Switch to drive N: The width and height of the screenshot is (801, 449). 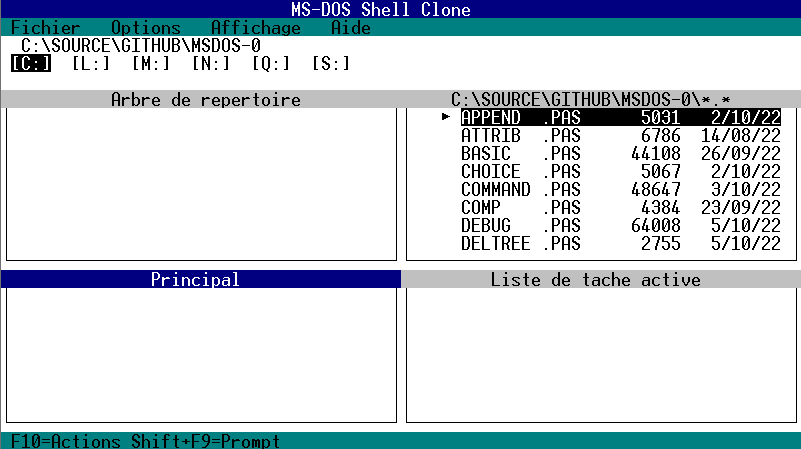(x=211, y=64)
